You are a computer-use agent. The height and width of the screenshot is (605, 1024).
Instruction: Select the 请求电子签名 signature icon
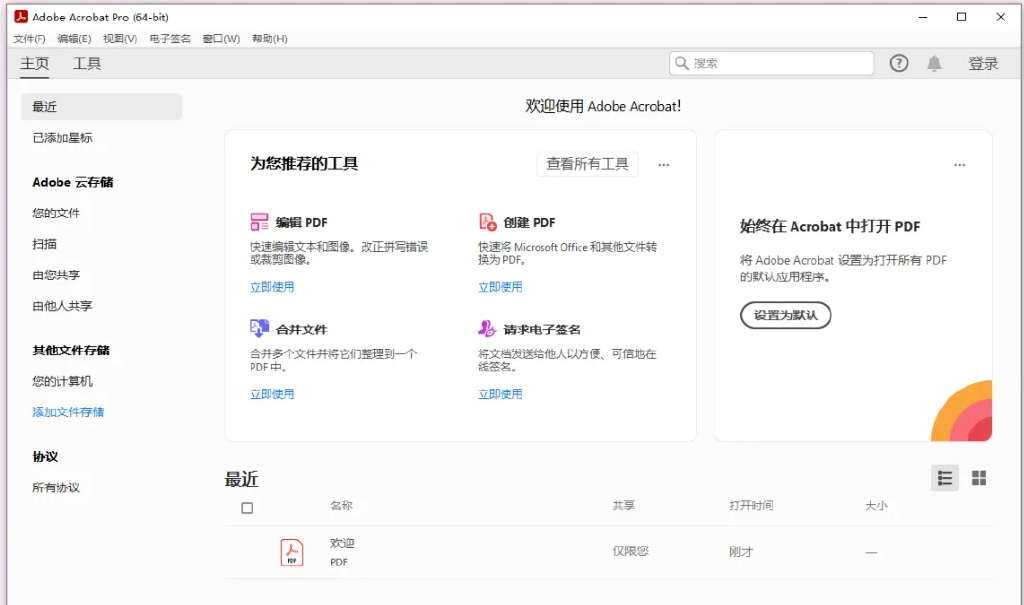click(x=485, y=328)
